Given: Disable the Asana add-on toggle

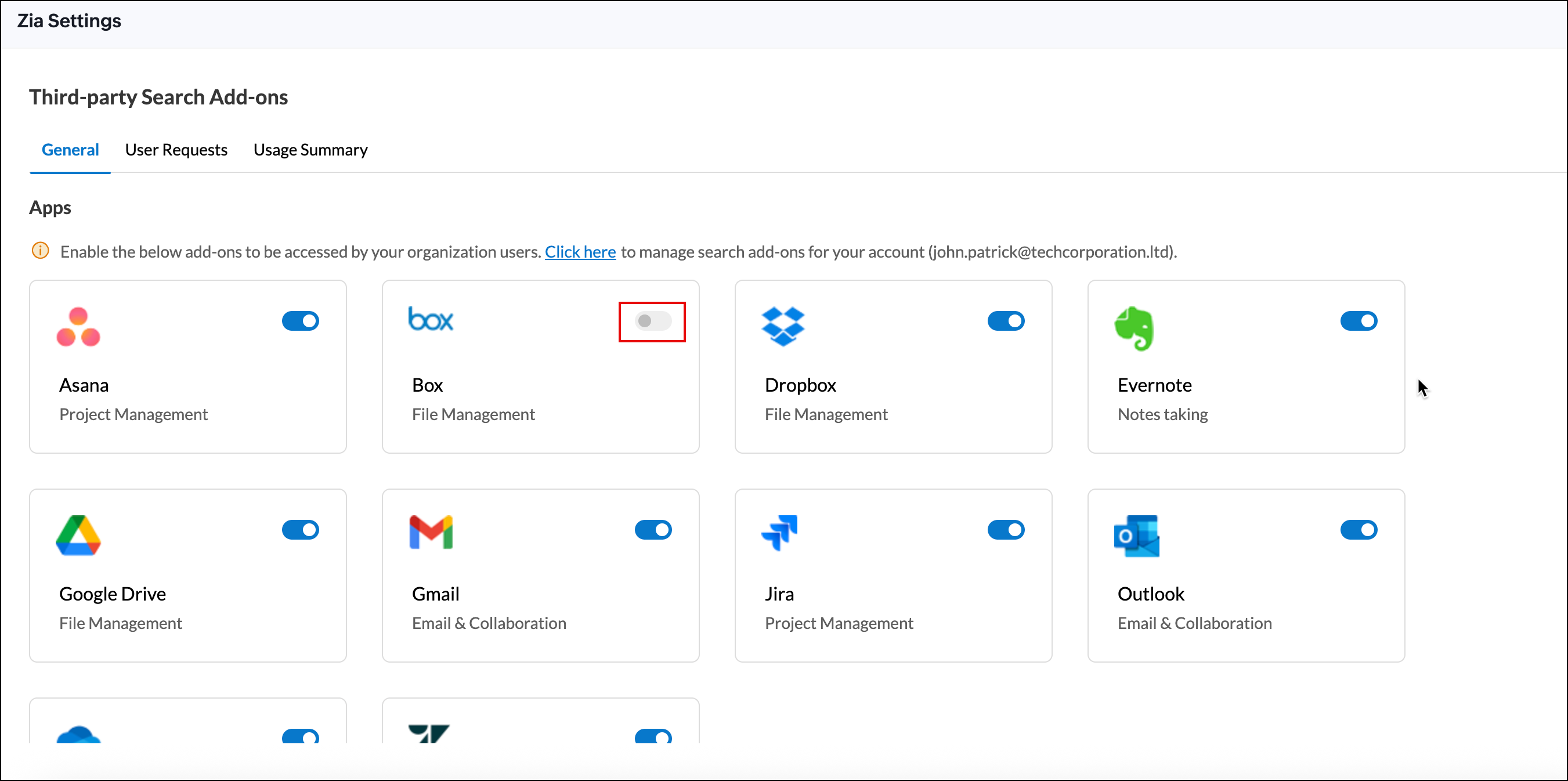Looking at the screenshot, I should [300, 321].
